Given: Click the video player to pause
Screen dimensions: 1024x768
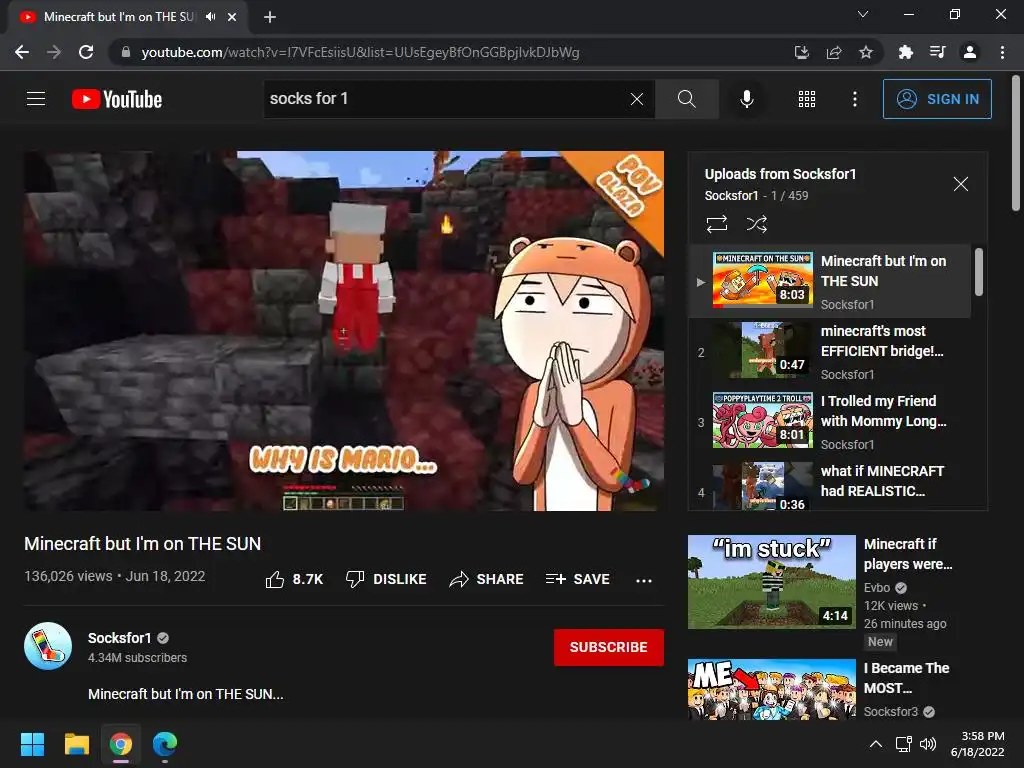Looking at the screenshot, I should tap(344, 330).
